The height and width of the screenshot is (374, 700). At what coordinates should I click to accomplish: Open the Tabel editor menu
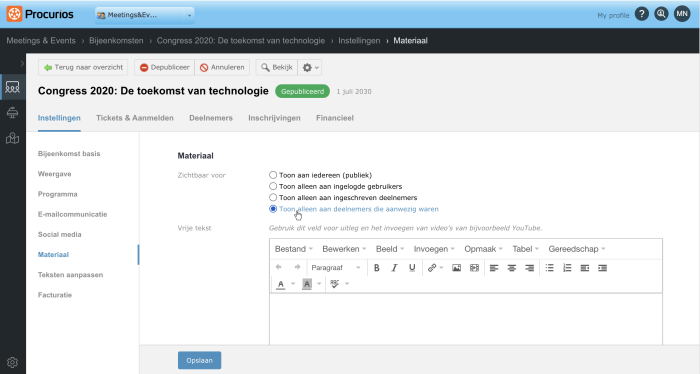point(525,249)
